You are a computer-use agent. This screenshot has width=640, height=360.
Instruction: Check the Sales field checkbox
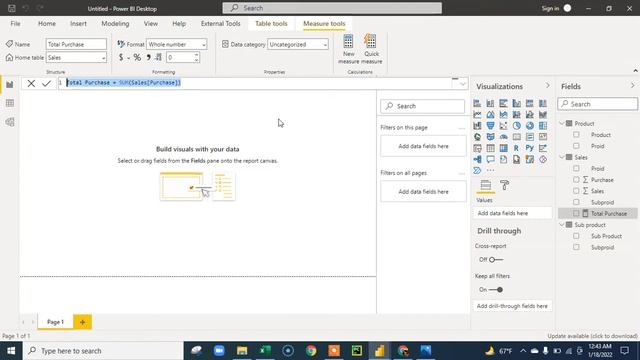576,191
